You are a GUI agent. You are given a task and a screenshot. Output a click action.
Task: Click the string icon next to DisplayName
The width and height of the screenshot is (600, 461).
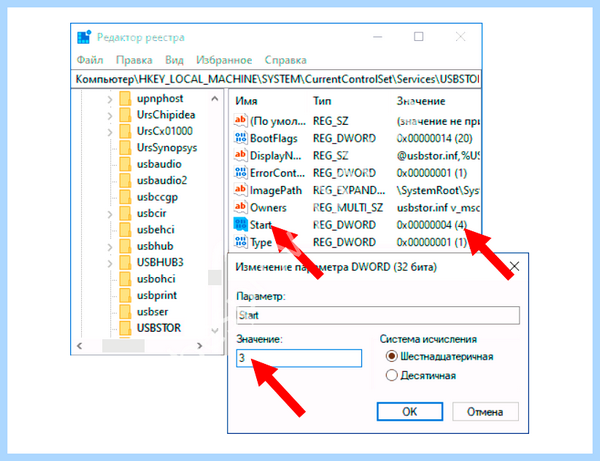pos(240,155)
